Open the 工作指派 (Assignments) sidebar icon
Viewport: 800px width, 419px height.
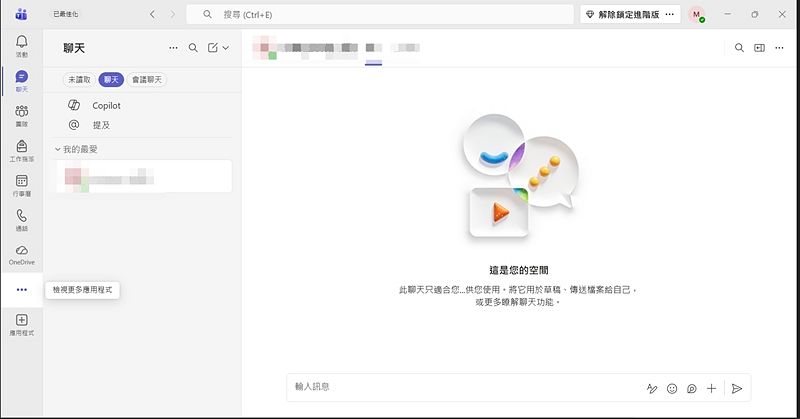coord(21,150)
